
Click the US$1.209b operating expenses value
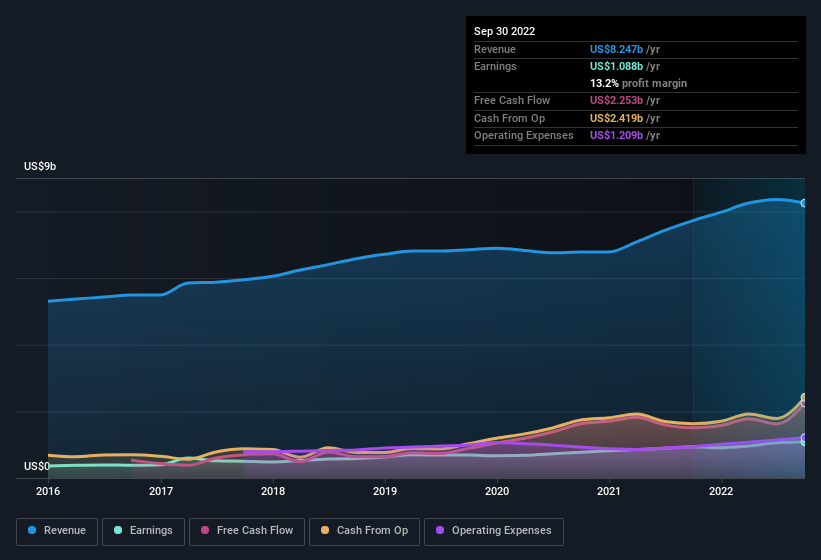click(x=616, y=135)
